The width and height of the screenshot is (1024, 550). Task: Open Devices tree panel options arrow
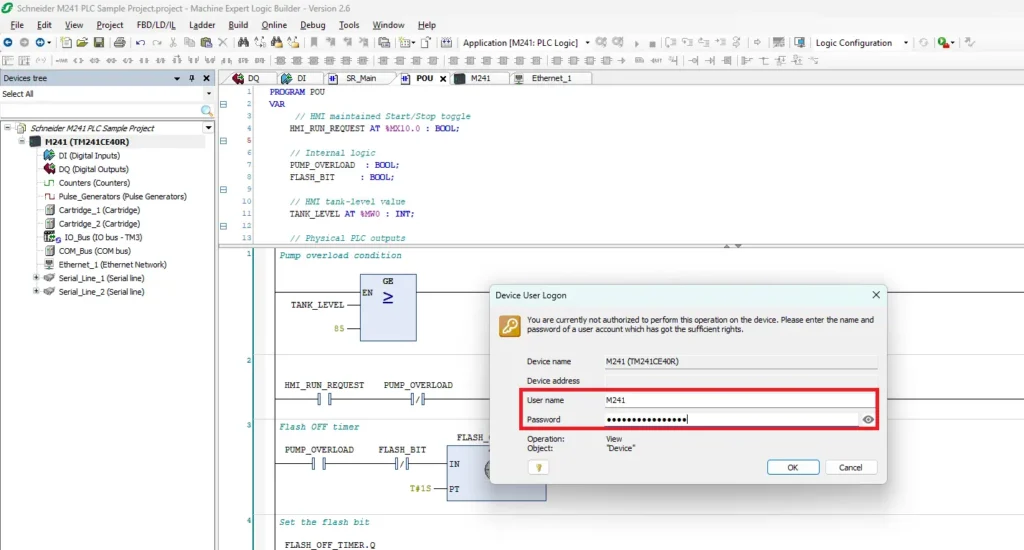click(176, 78)
